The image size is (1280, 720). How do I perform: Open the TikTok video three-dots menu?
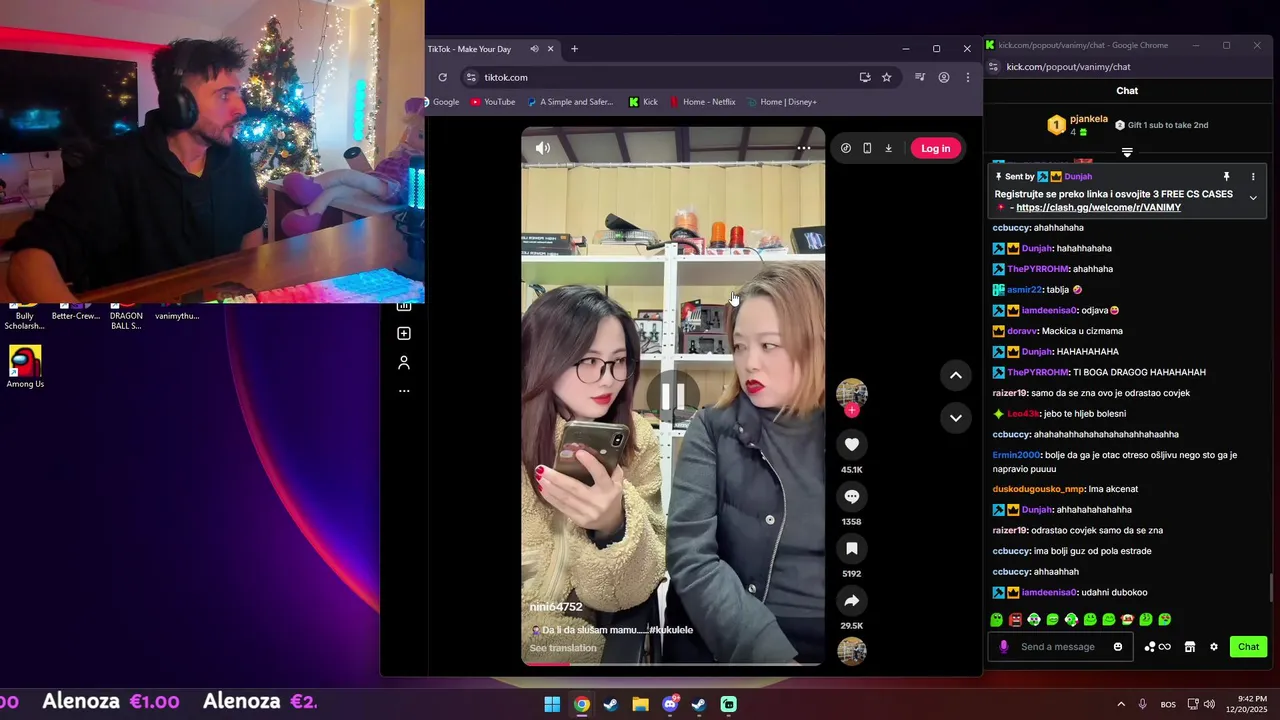pyautogui.click(x=803, y=148)
